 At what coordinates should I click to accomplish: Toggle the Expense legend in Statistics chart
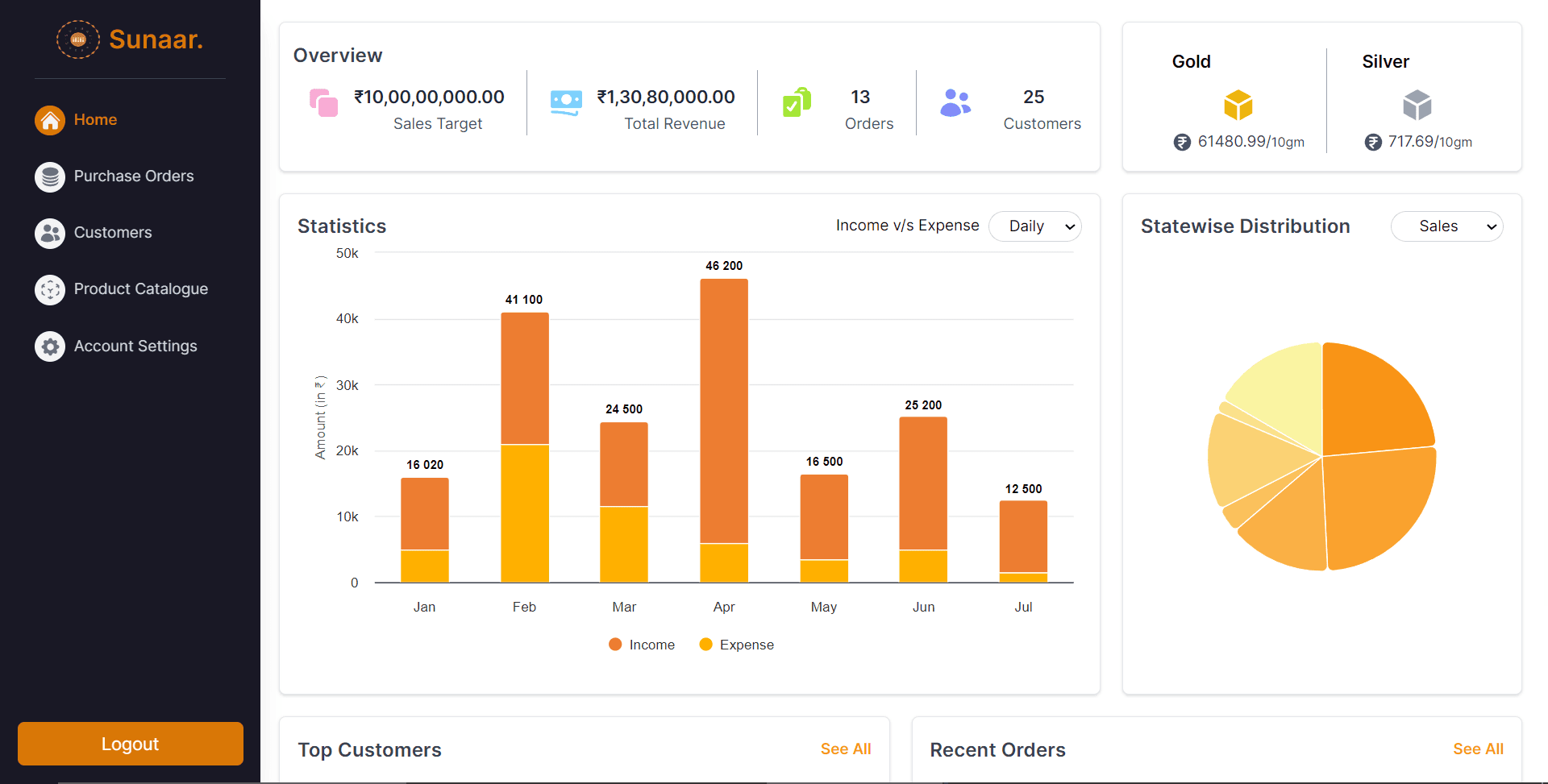pyautogui.click(x=735, y=644)
